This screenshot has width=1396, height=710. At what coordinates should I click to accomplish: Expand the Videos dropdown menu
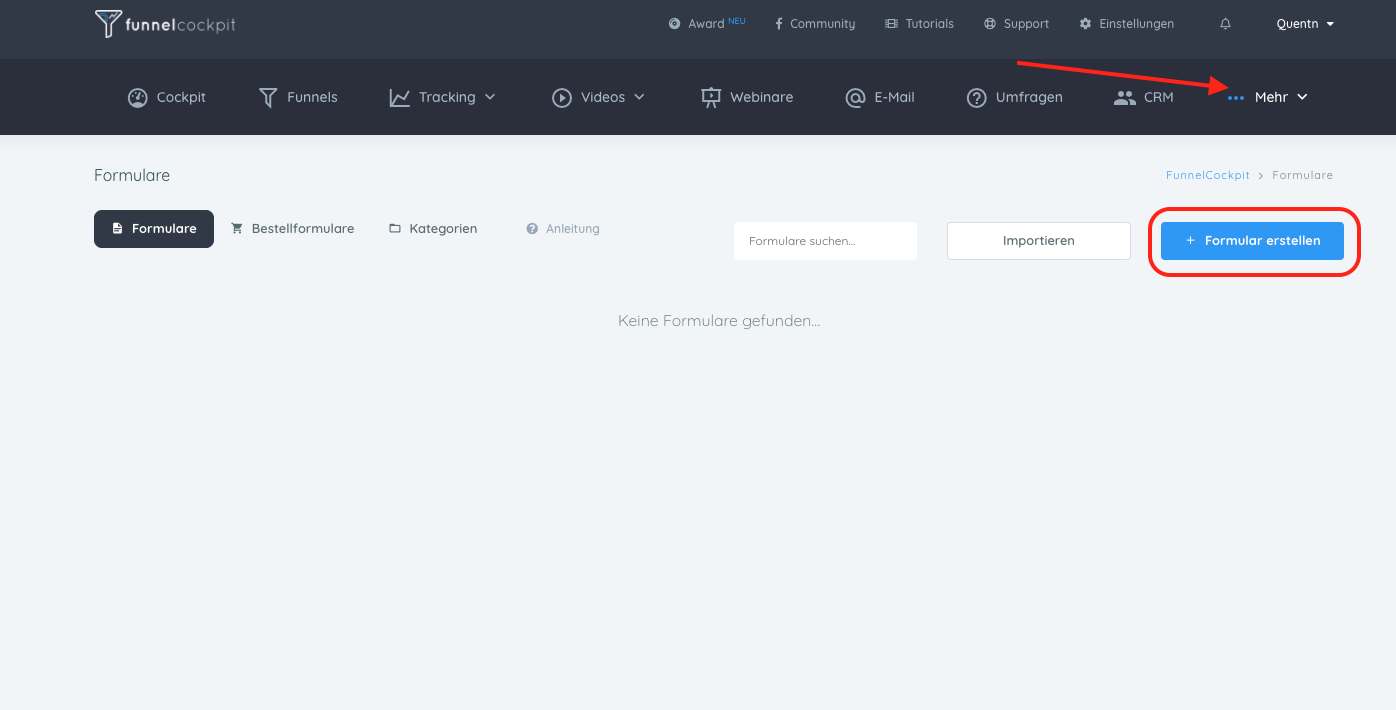[x=599, y=97]
